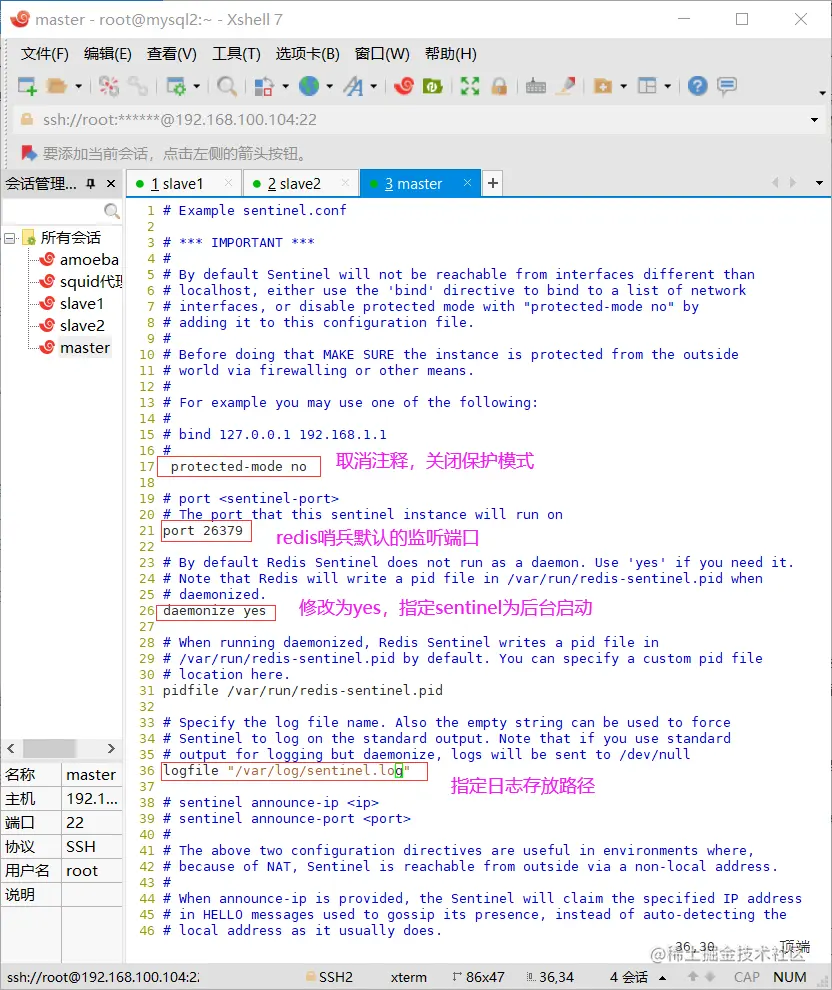The image size is (832, 990).
Task: Close the 3 master tab
Action: click(467, 182)
